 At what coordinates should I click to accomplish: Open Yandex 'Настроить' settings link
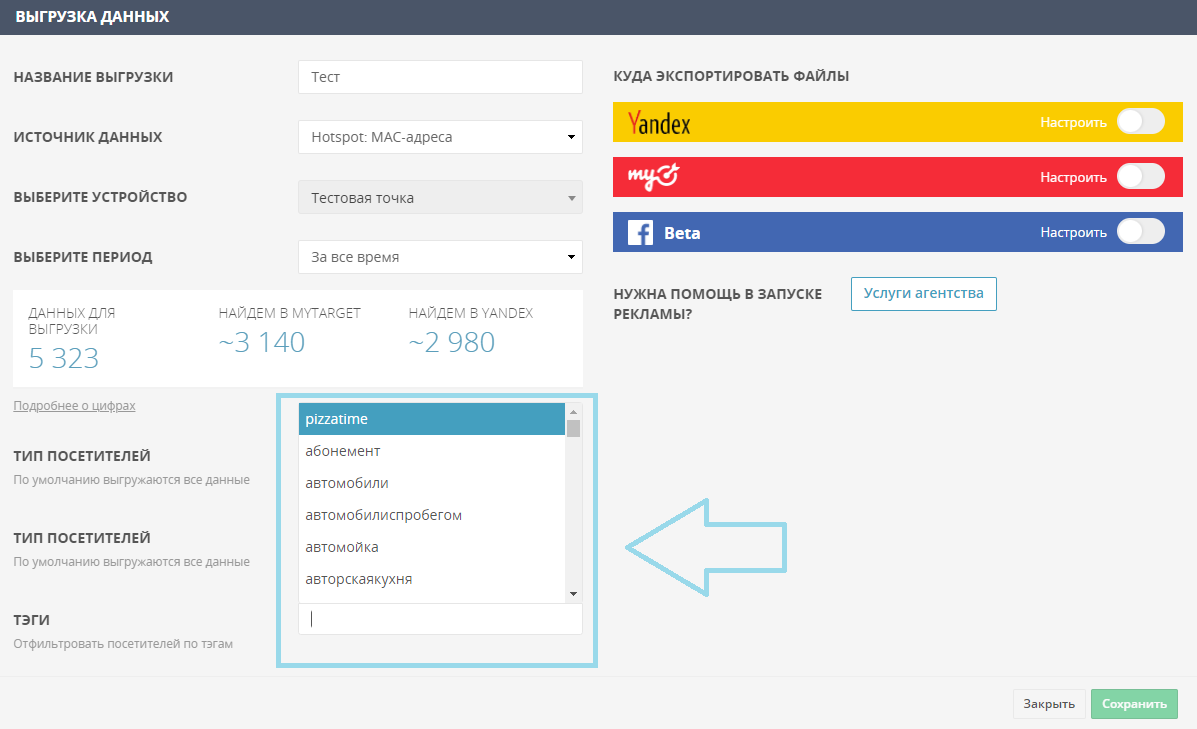pos(1073,122)
